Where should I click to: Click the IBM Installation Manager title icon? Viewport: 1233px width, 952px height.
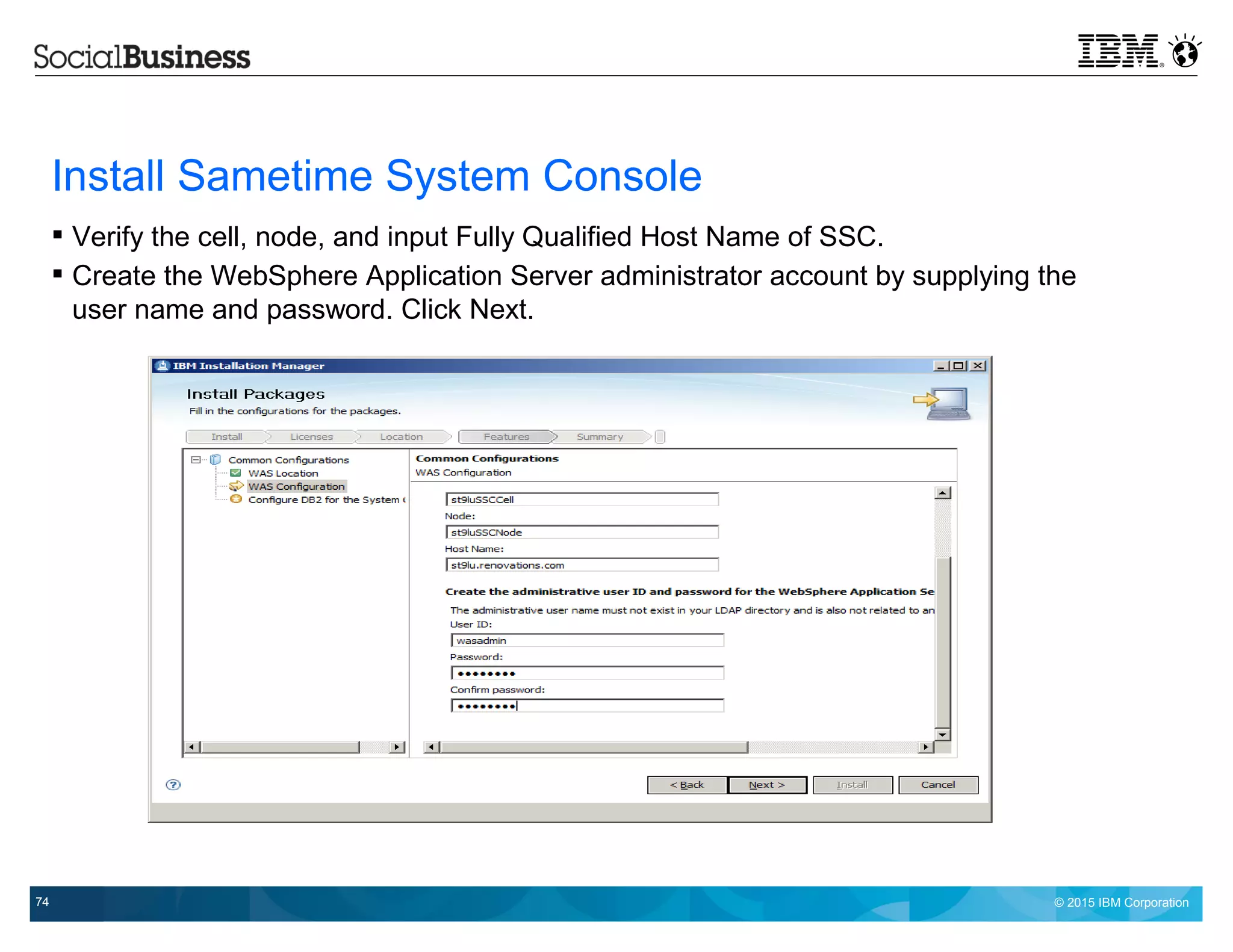click(163, 365)
